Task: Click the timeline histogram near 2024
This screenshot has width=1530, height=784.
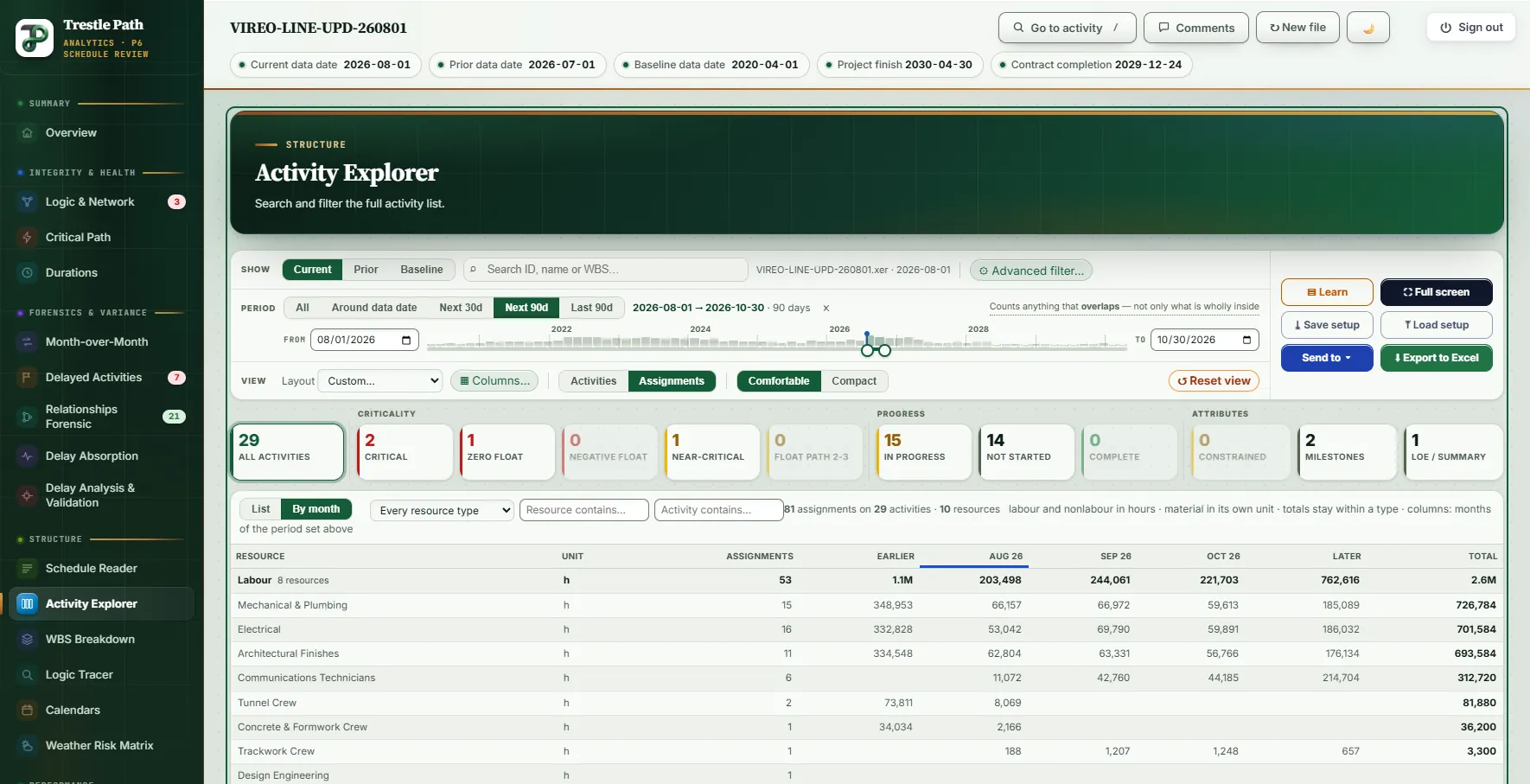Action: (700, 342)
